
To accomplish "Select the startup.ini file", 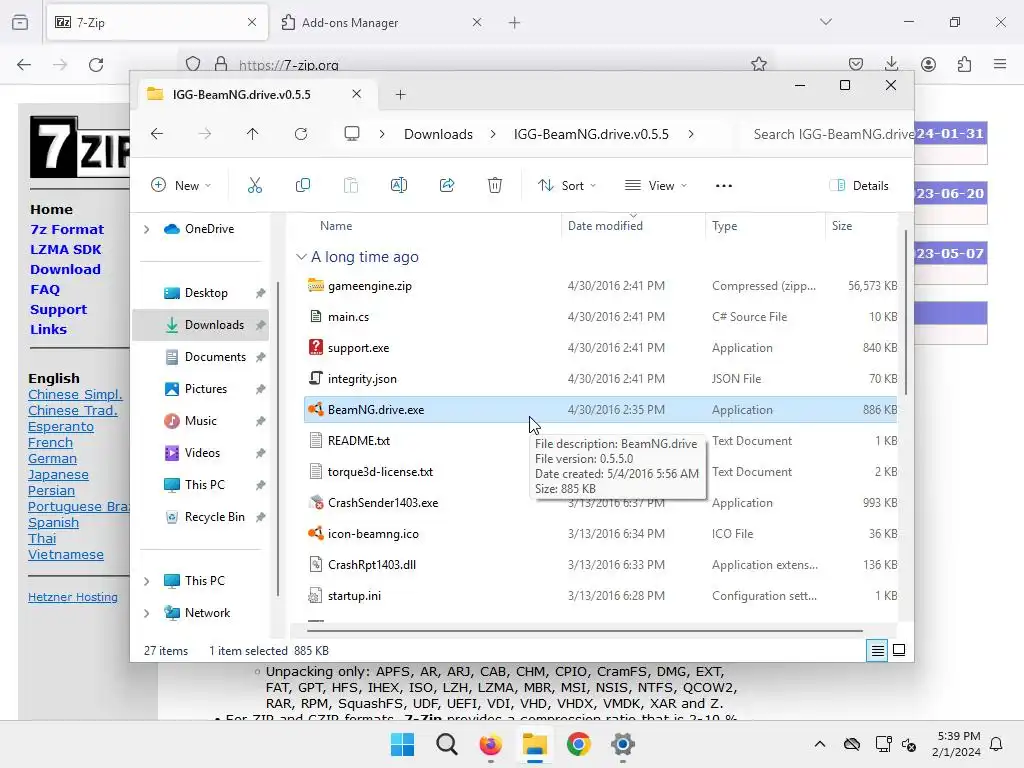I will [601, 596].
